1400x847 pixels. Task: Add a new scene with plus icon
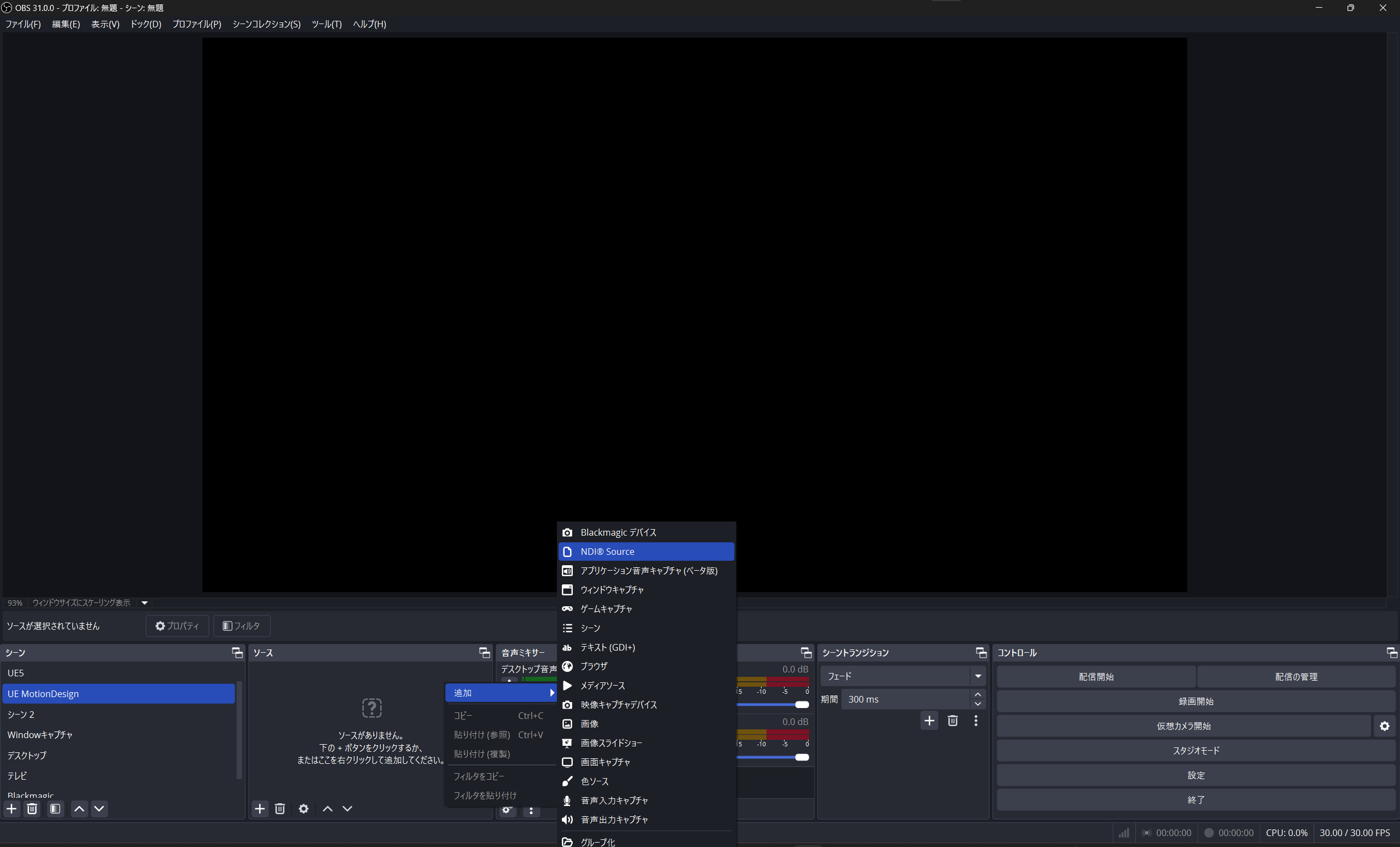[11, 808]
